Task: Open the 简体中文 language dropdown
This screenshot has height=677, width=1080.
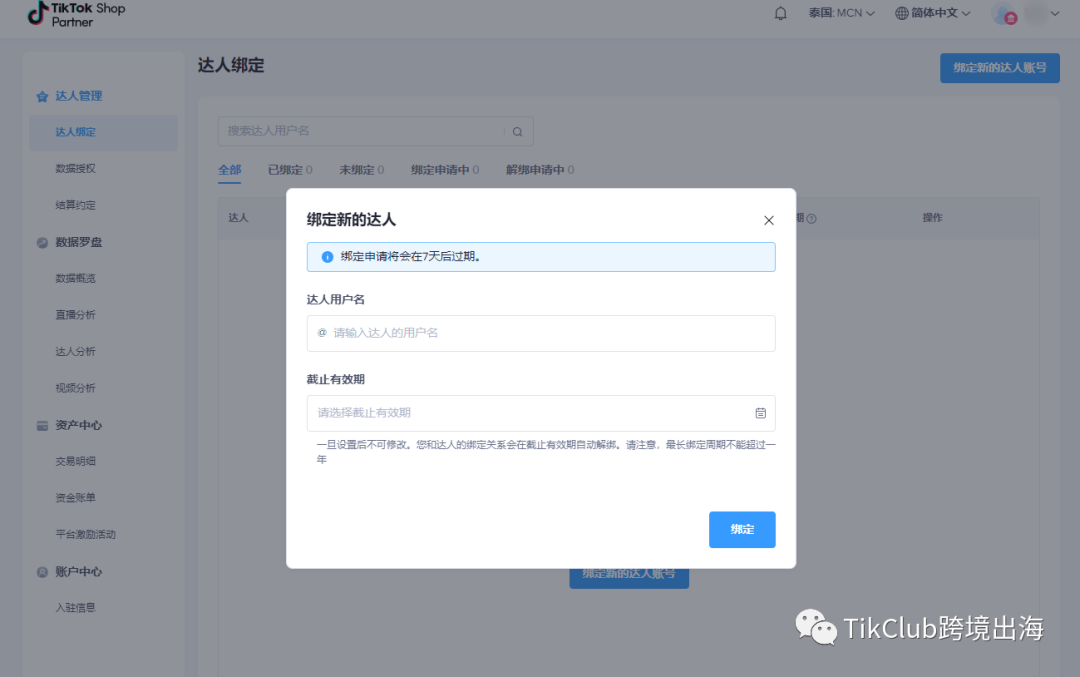Action: [x=933, y=13]
